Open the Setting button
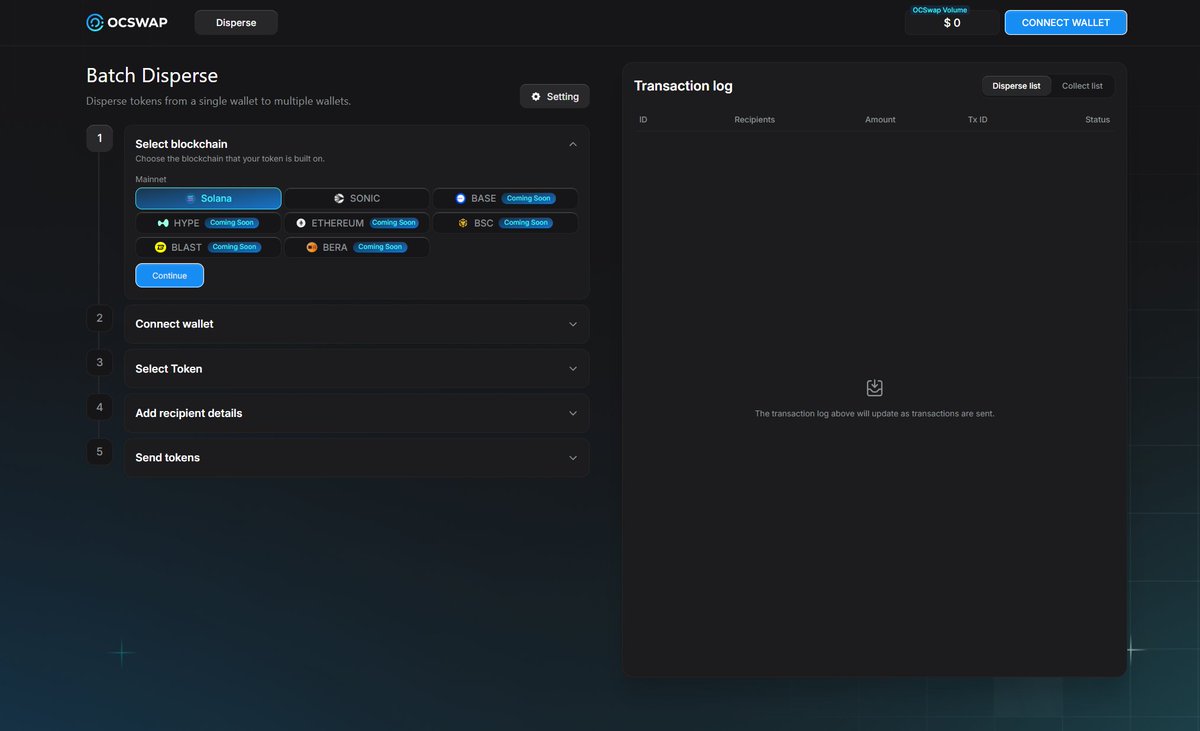The height and width of the screenshot is (731, 1200). pyautogui.click(x=555, y=96)
